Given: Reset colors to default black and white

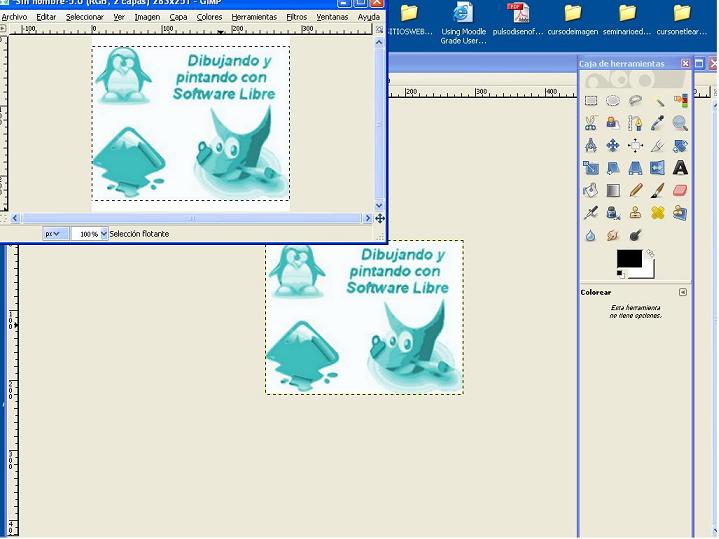Looking at the screenshot, I should [x=620, y=274].
